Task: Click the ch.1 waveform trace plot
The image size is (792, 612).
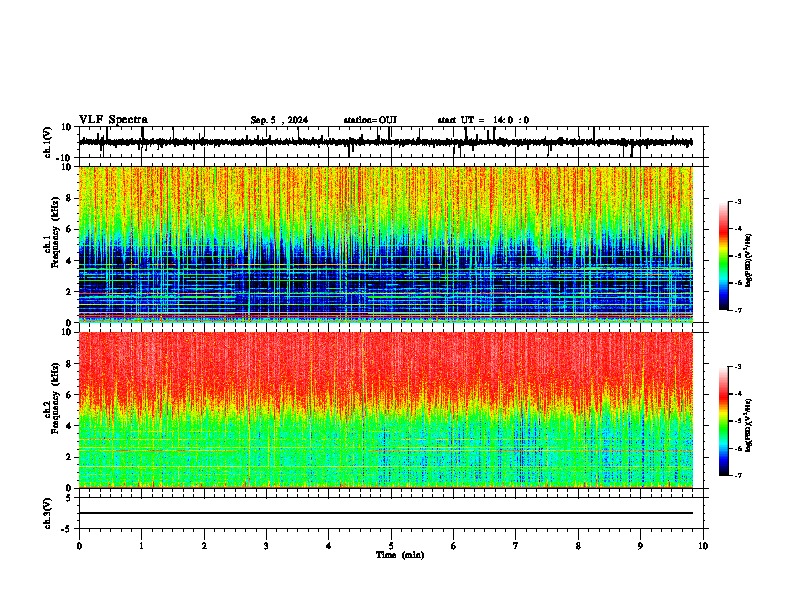Action: (x=385, y=142)
